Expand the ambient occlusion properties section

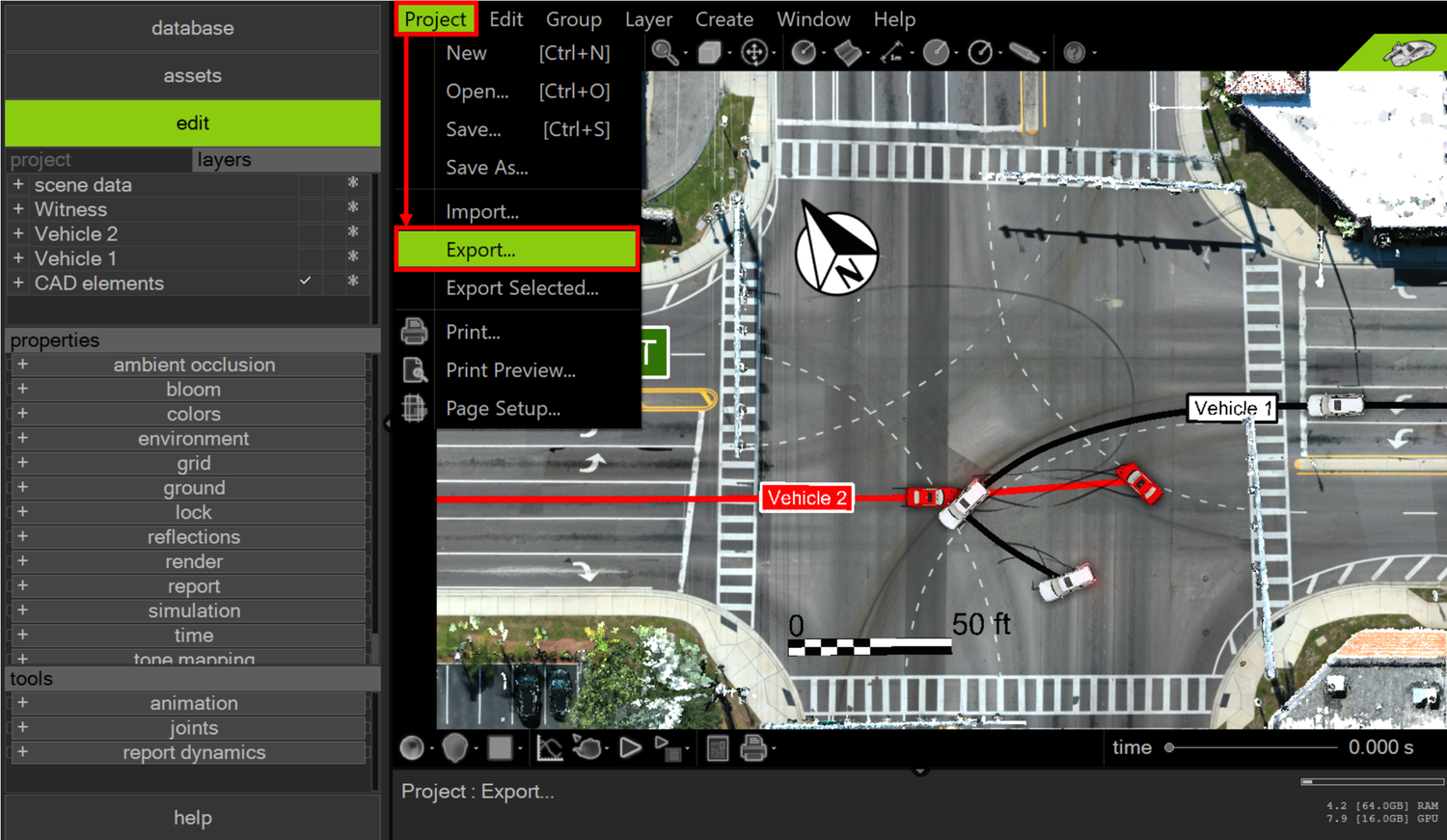pyautogui.click(x=22, y=365)
